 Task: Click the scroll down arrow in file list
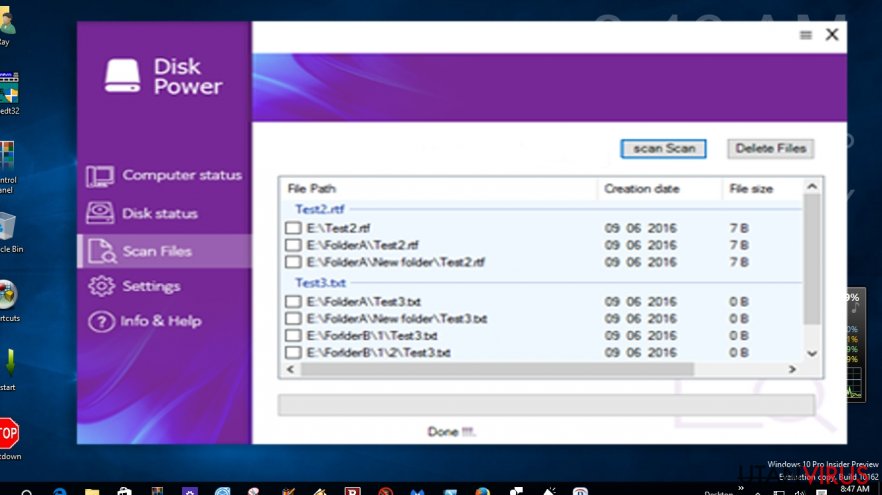(x=812, y=353)
